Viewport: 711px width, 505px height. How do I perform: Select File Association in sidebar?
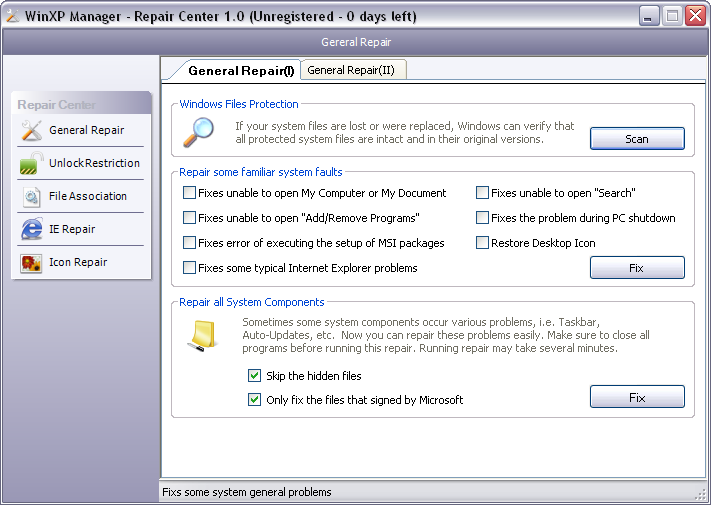coord(88,196)
